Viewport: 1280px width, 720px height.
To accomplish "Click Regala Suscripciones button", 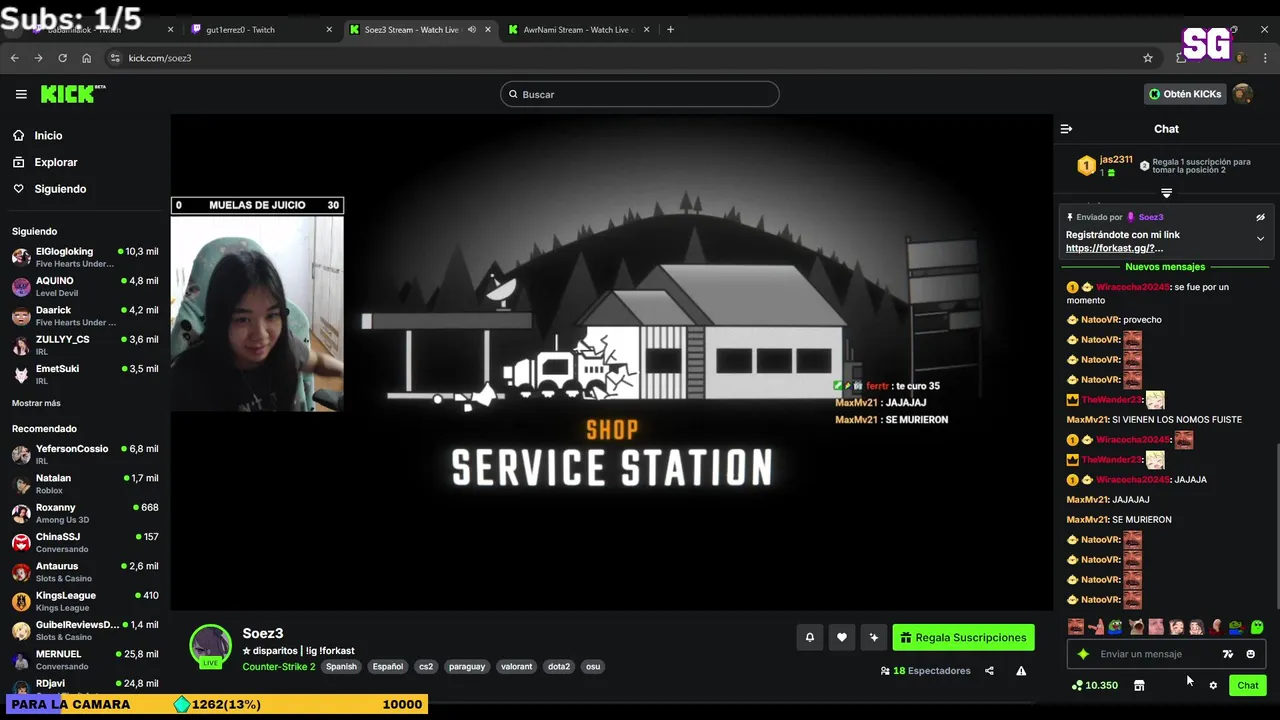I will click(963, 638).
